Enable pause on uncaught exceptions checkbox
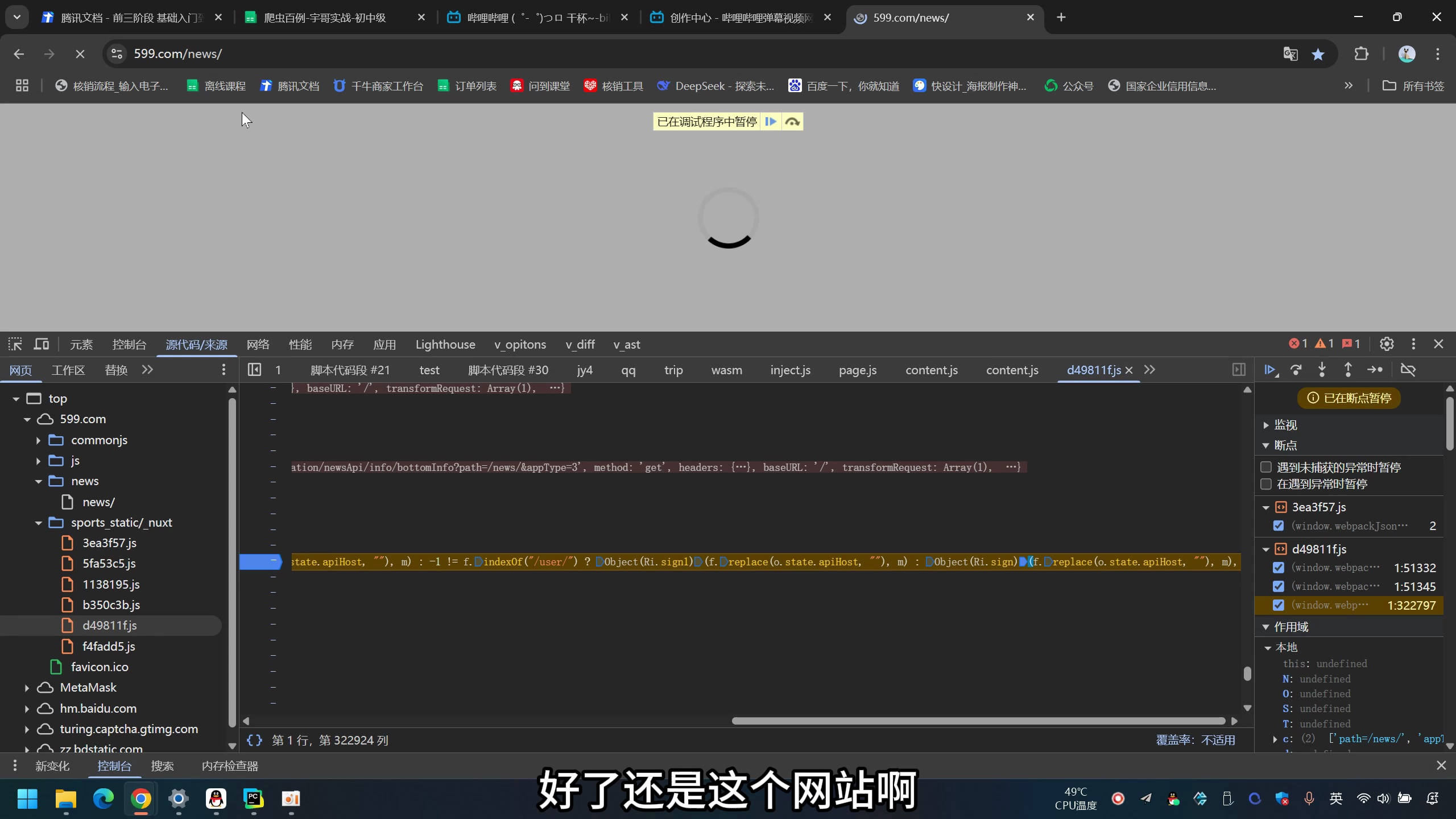Viewport: 1456px width, 819px height. click(1267, 466)
